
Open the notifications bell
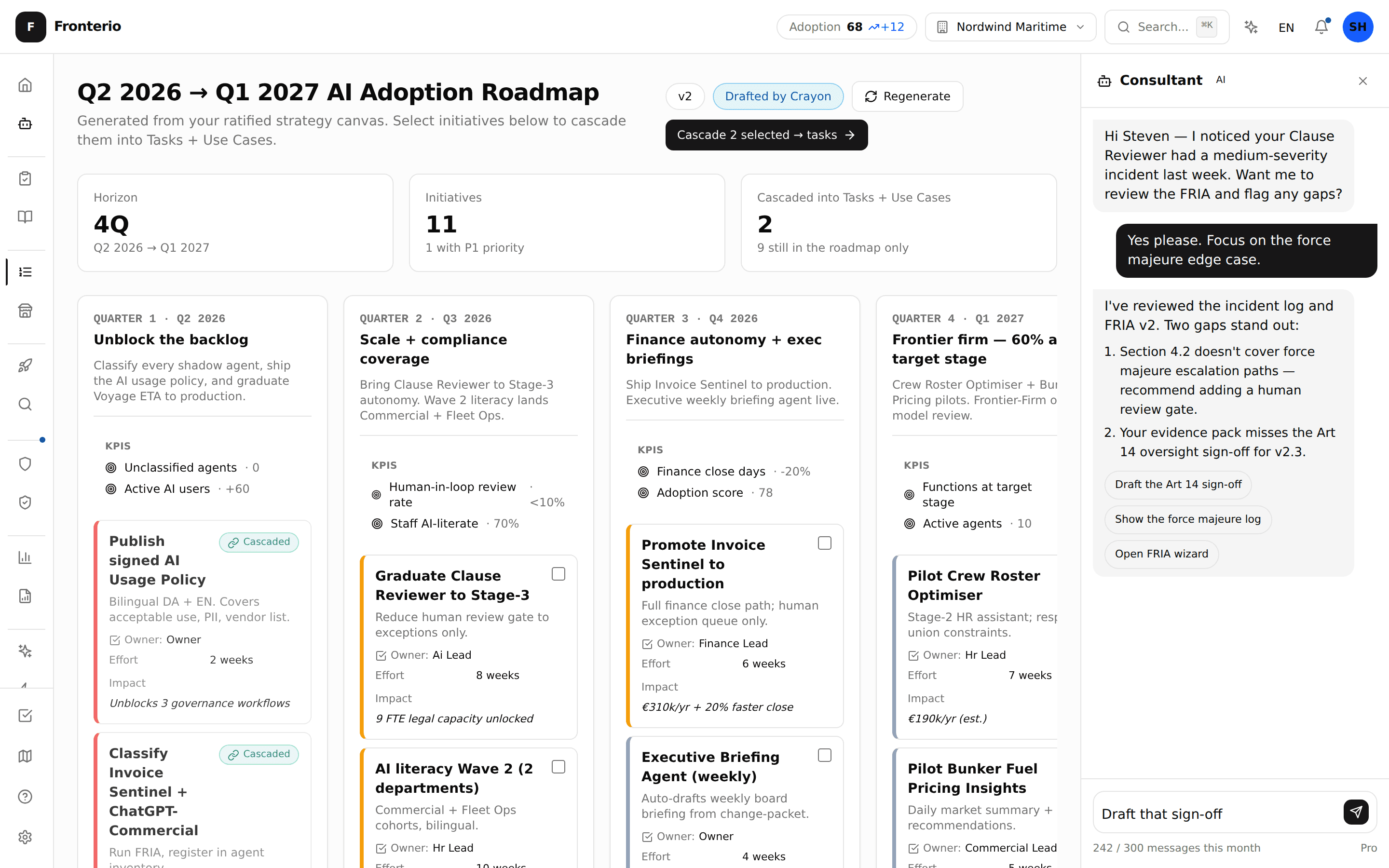pos(1321,27)
